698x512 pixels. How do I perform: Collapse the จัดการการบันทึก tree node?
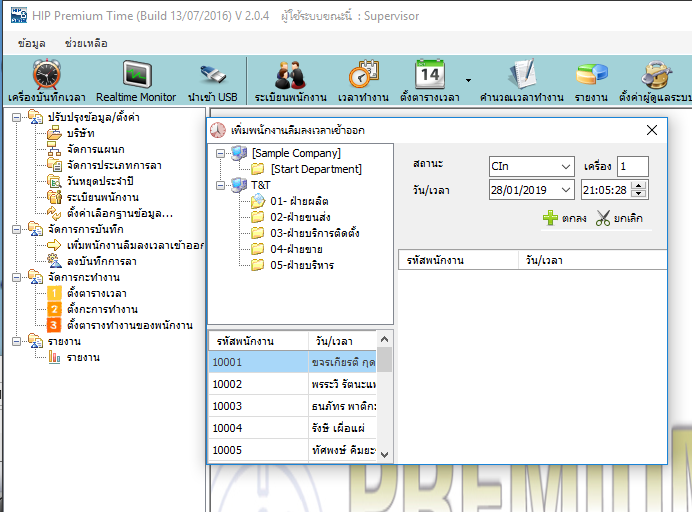click(16, 230)
